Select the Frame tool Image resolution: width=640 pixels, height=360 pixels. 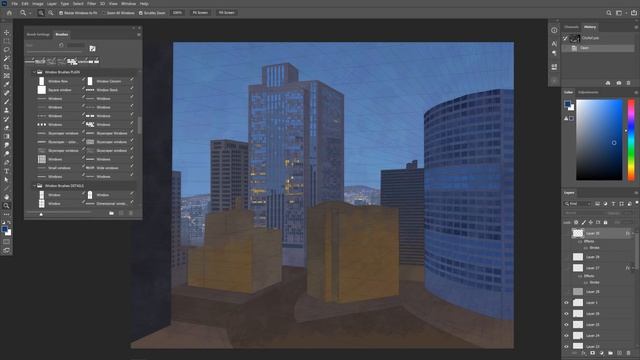click(7, 76)
